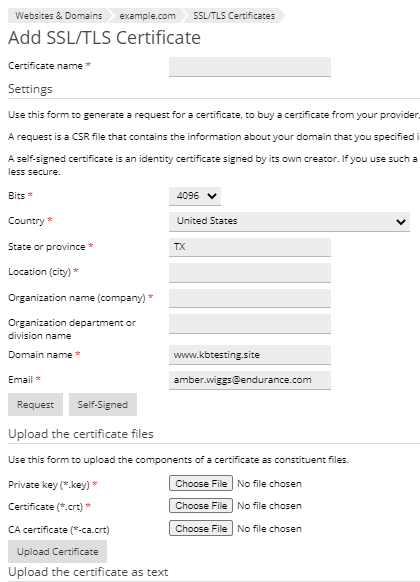Image resolution: width=420 pixels, height=582 pixels.
Task: Choose File for Certificate (*.crt)
Action: pyautogui.click(x=201, y=506)
